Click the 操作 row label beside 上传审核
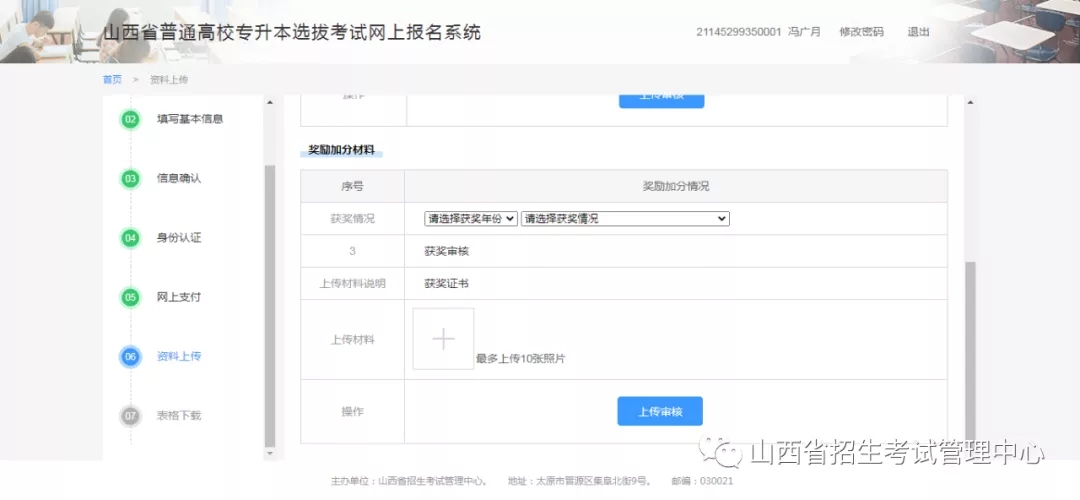1080x500 pixels. pyautogui.click(x=352, y=411)
